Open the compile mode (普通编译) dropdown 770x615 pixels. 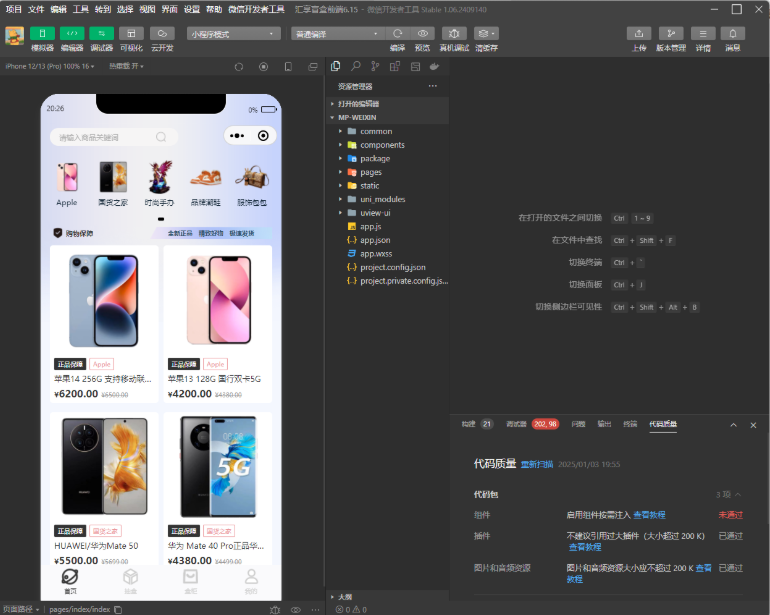tap(337, 33)
